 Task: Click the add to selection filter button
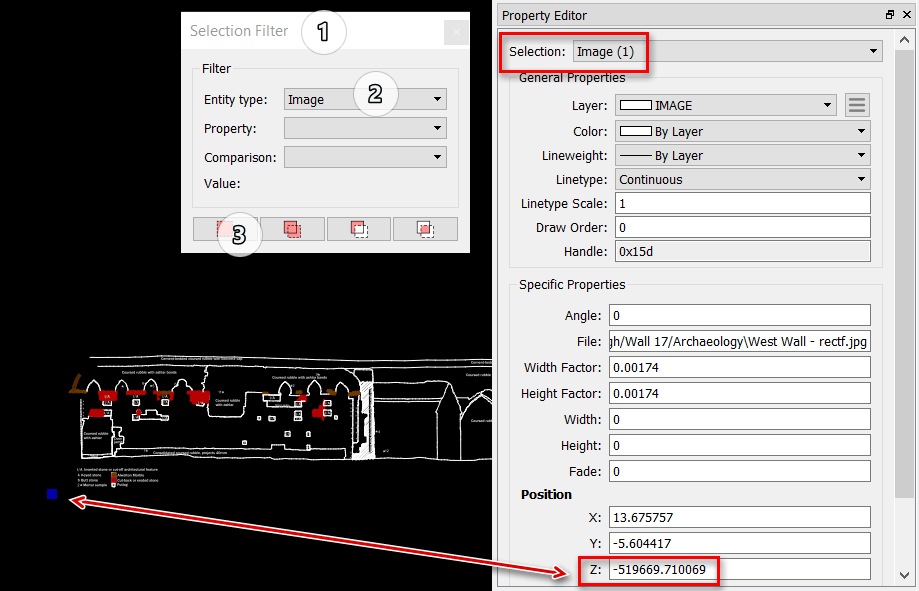click(292, 229)
